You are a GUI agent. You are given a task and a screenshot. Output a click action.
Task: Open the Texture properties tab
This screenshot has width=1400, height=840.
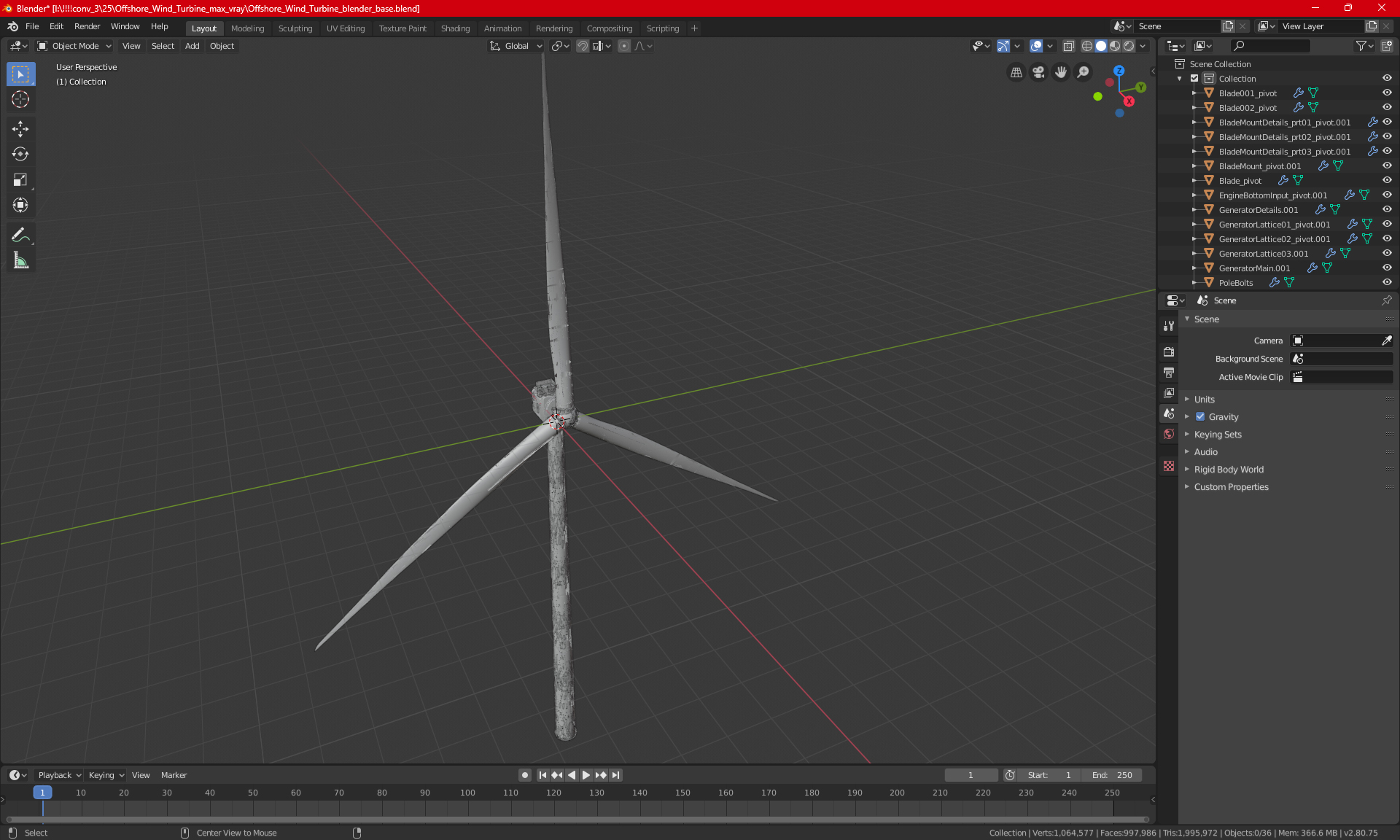coord(1169,466)
